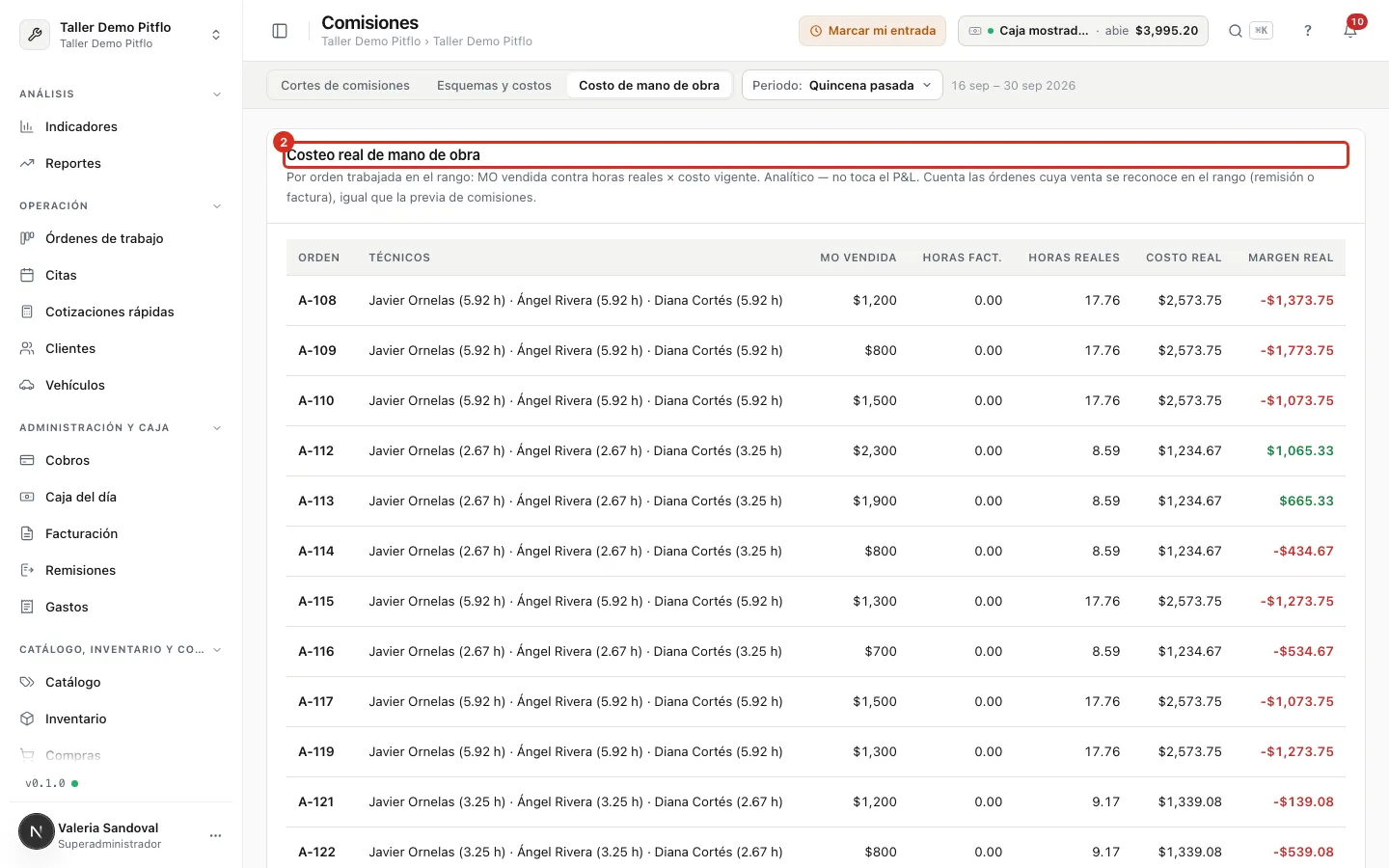Open help question mark icon

pos(1308,31)
